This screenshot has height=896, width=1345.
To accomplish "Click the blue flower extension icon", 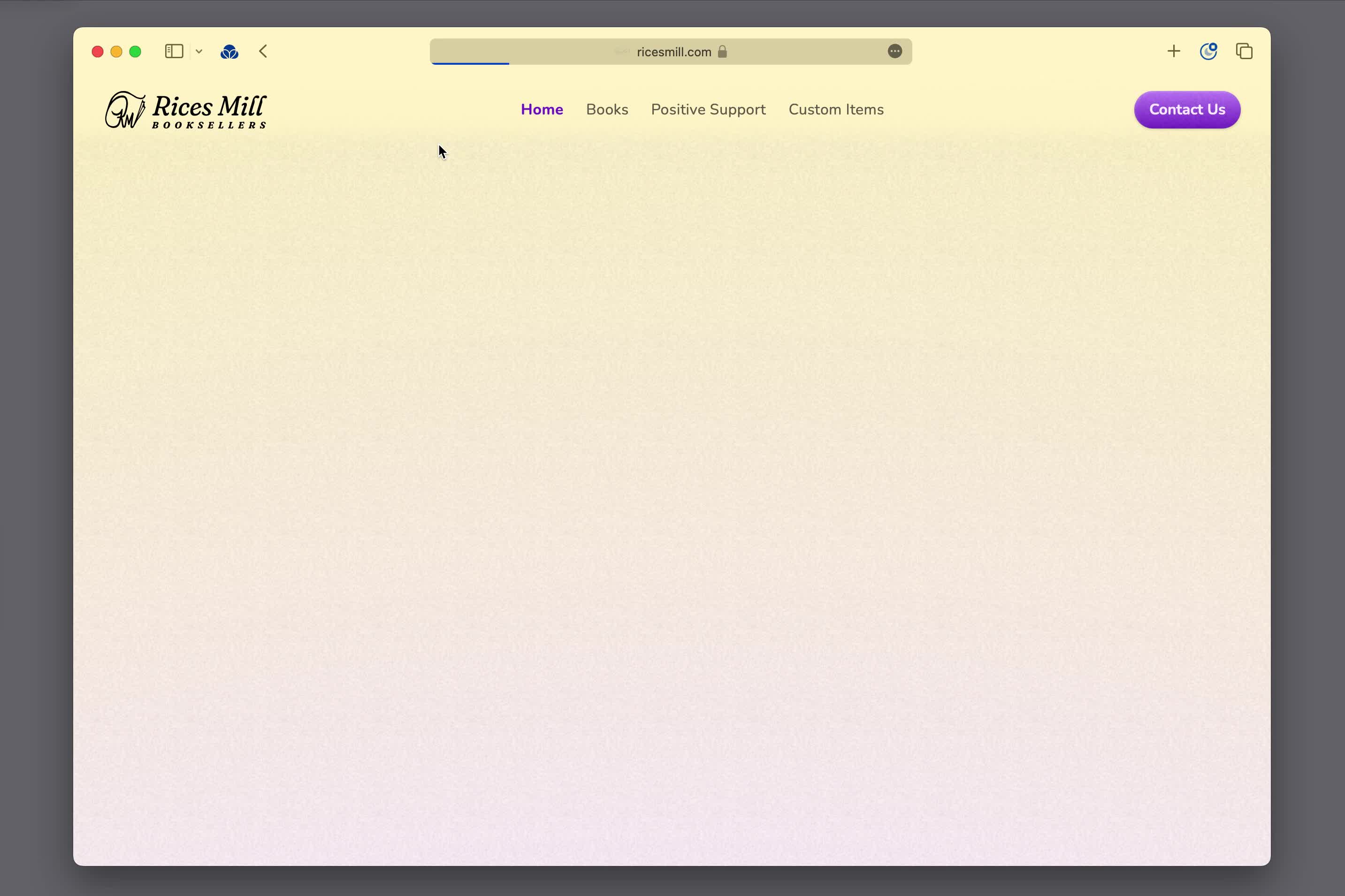I will [x=229, y=52].
